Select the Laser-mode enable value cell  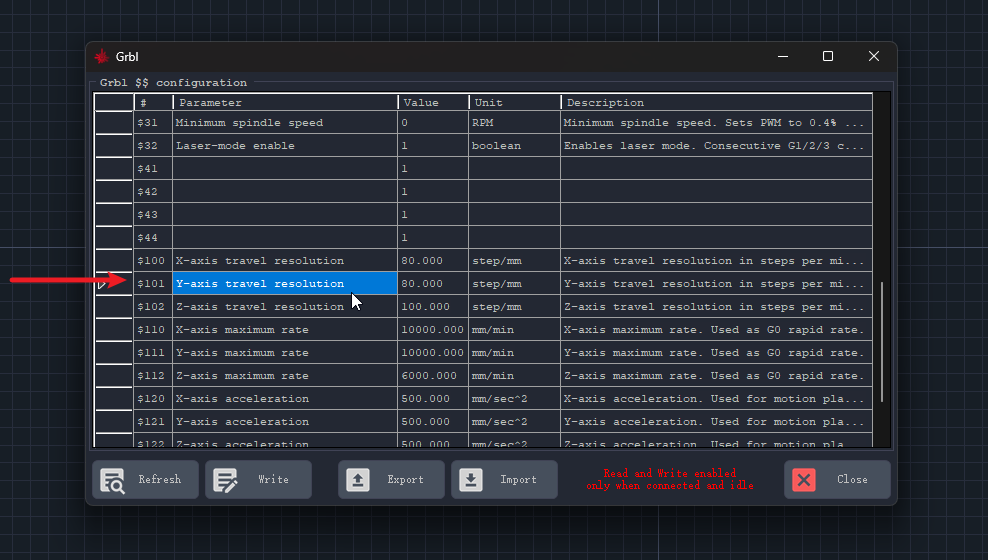click(x=433, y=146)
